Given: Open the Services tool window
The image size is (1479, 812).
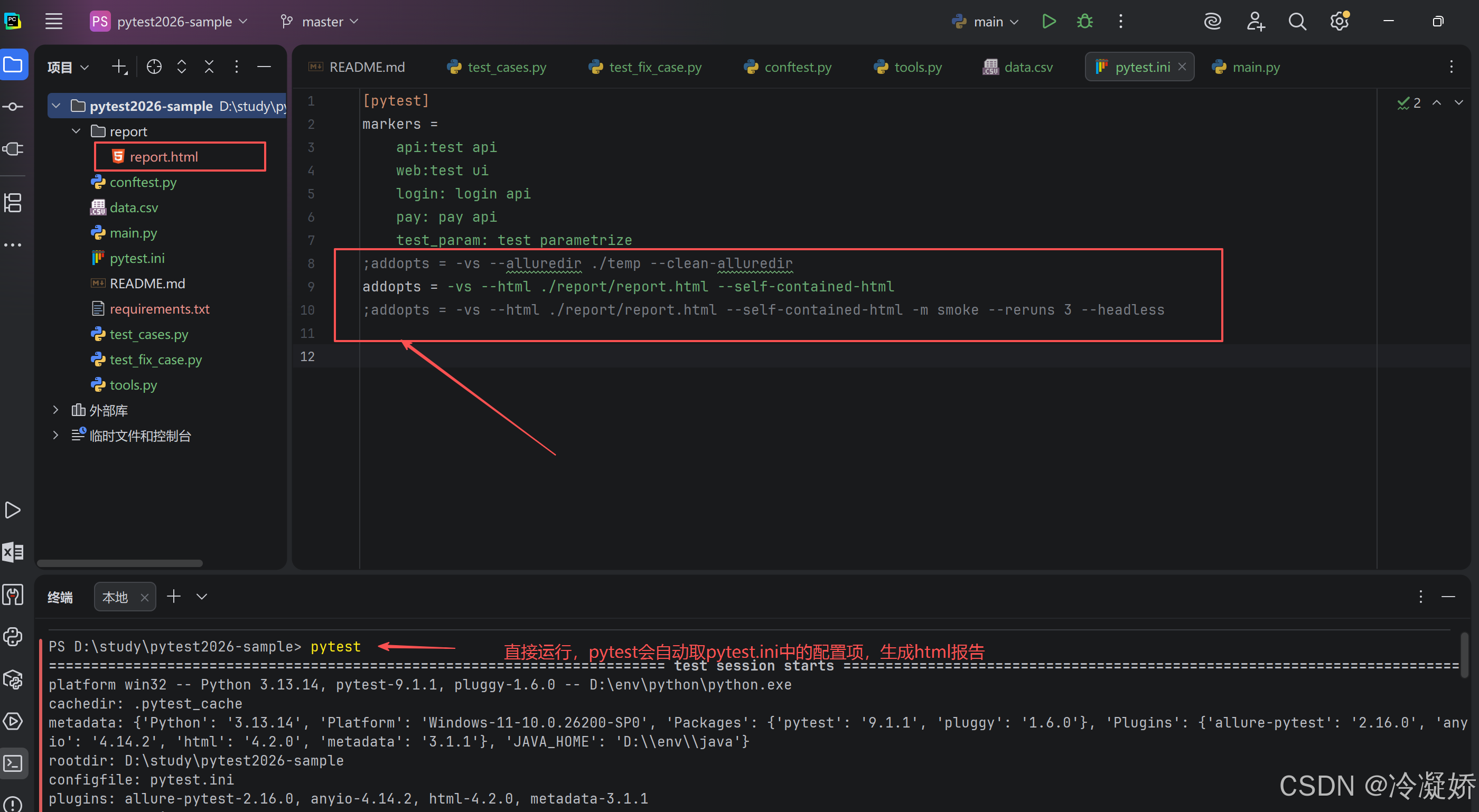Looking at the screenshot, I should (x=13, y=721).
